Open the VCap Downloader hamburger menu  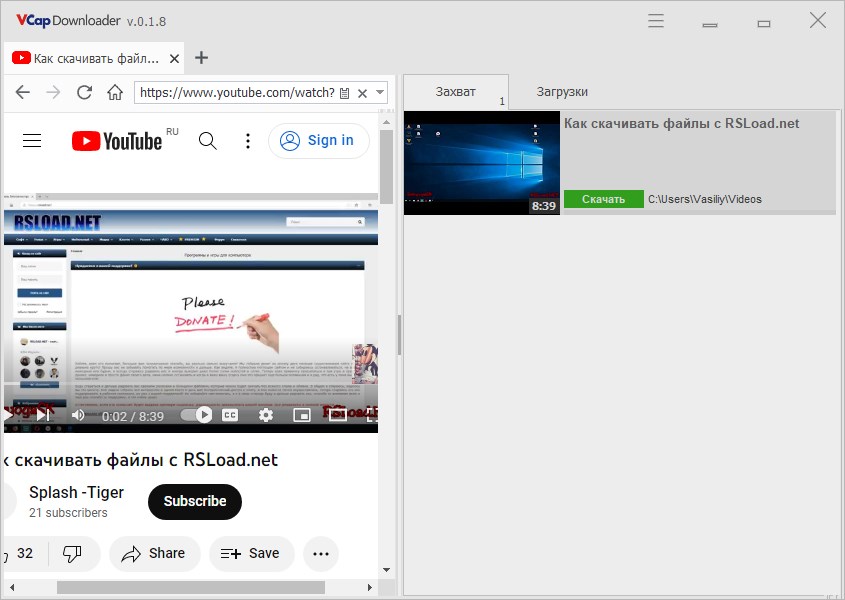point(656,20)
